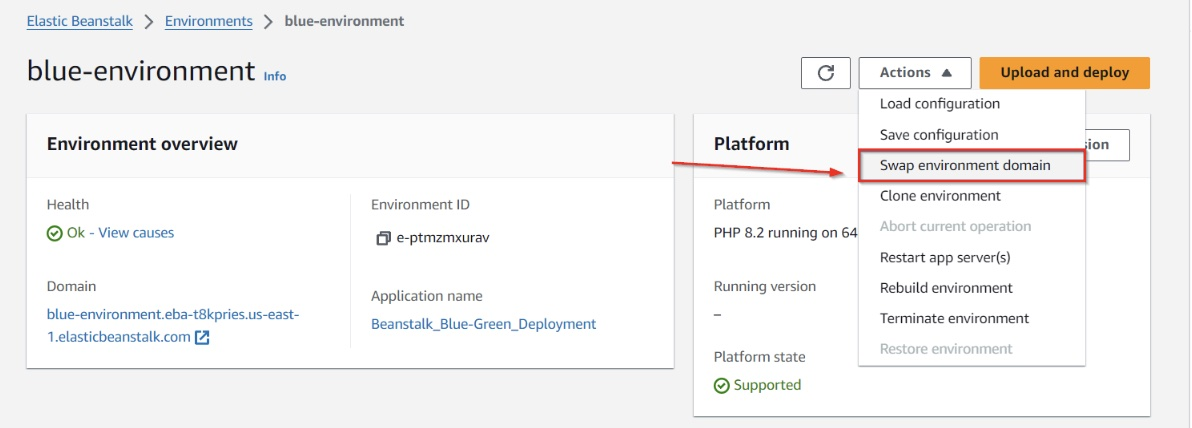Viewport: 1192px width, 428px height.
Task: Click the refresh environment icon button
Action: (x=826, y=73)
